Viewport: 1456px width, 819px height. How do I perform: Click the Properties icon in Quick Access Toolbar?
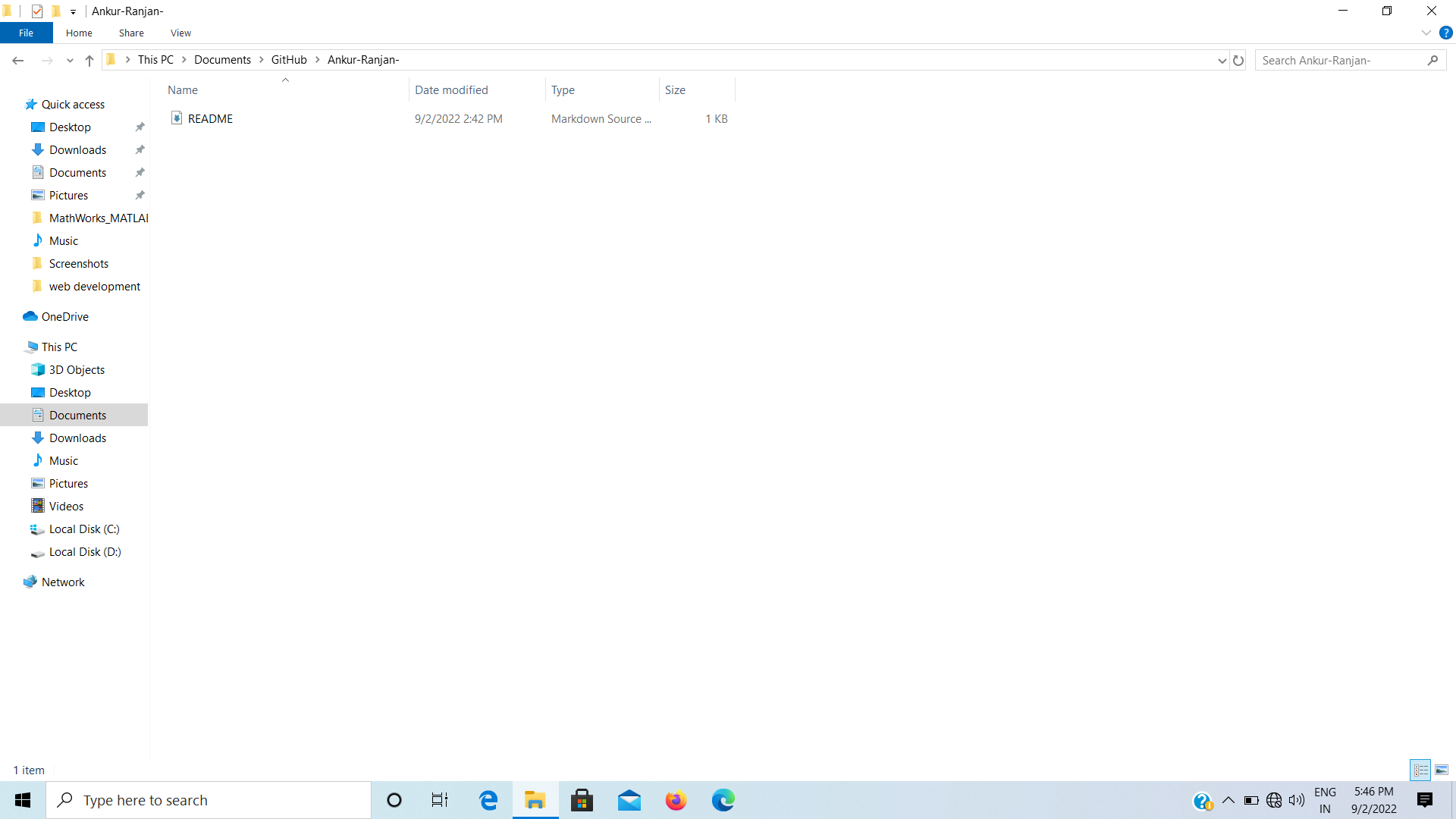click(37, 11)
